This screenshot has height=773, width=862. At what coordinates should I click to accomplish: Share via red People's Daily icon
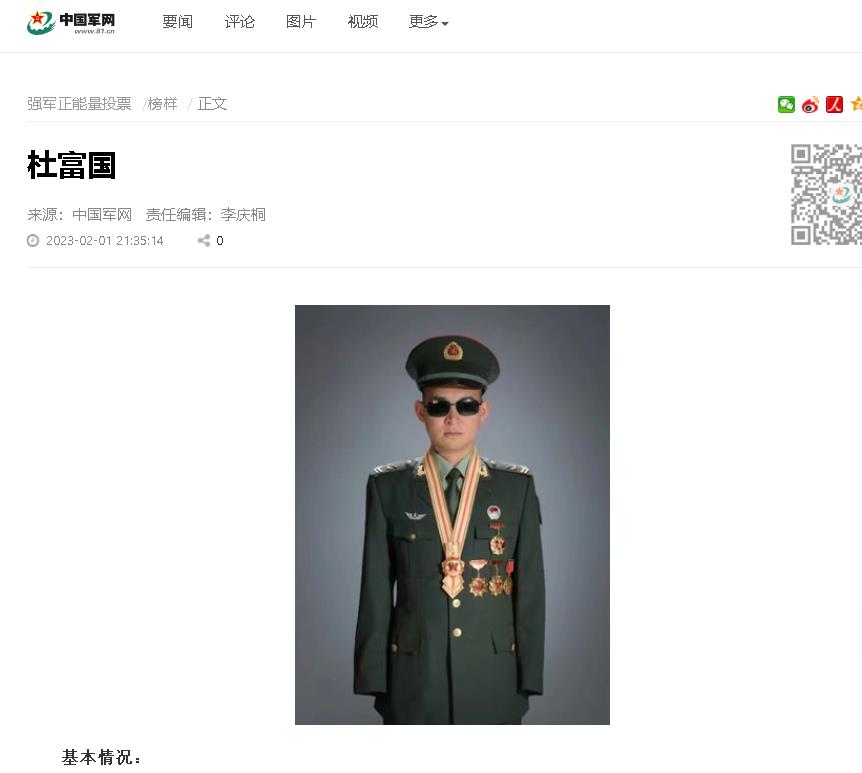pos(834,104)
